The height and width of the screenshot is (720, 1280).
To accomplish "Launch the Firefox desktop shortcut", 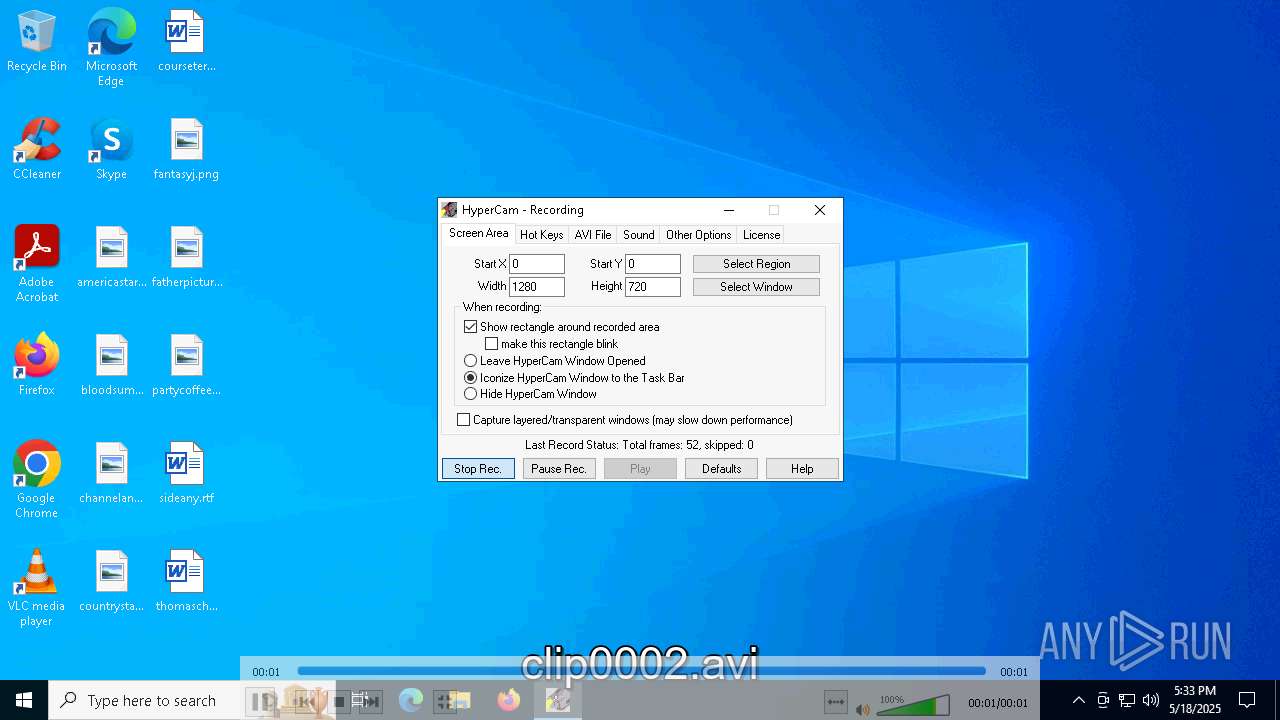I will (x=37, y=365).
